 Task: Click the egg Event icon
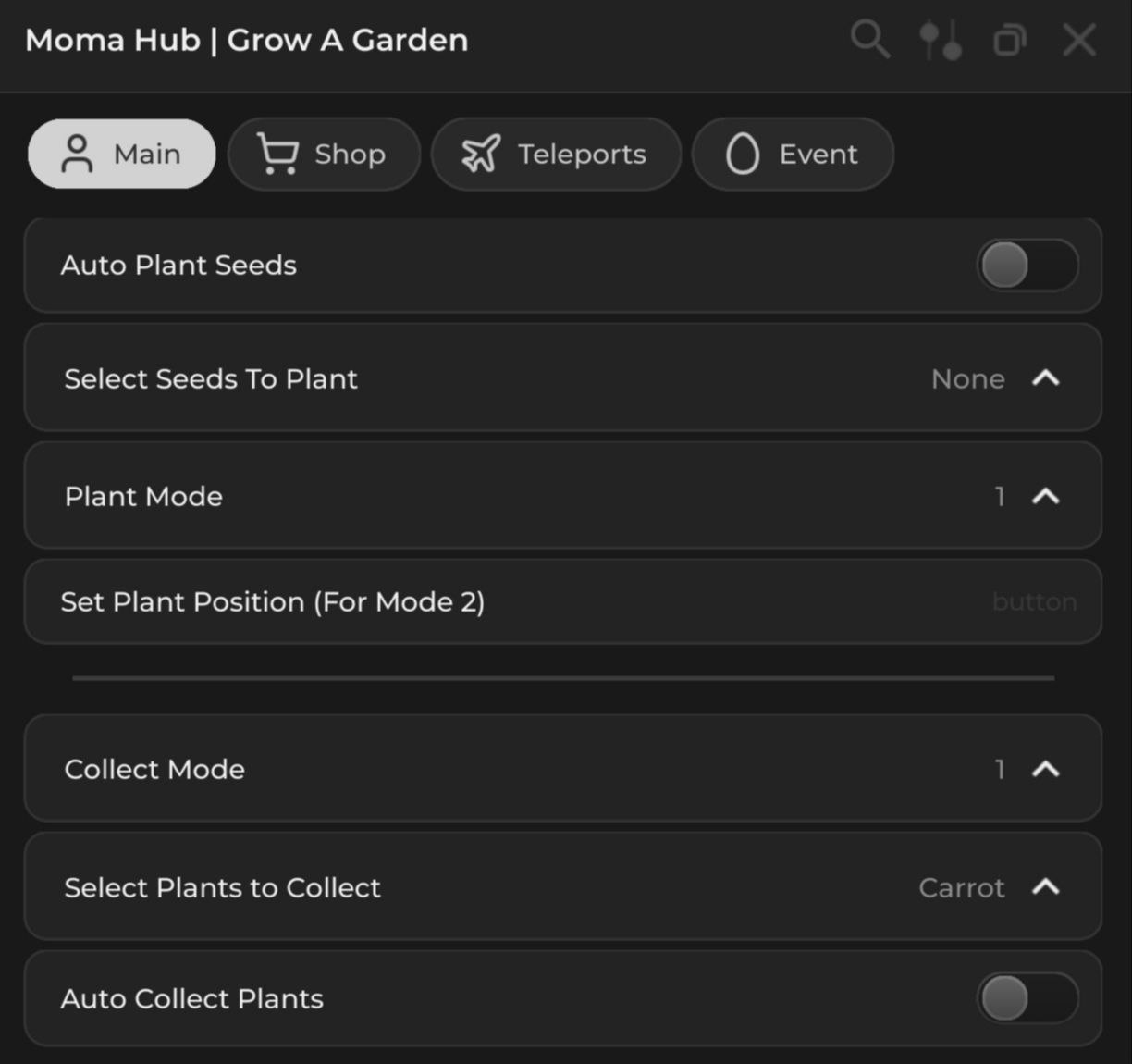pos(742,154)
